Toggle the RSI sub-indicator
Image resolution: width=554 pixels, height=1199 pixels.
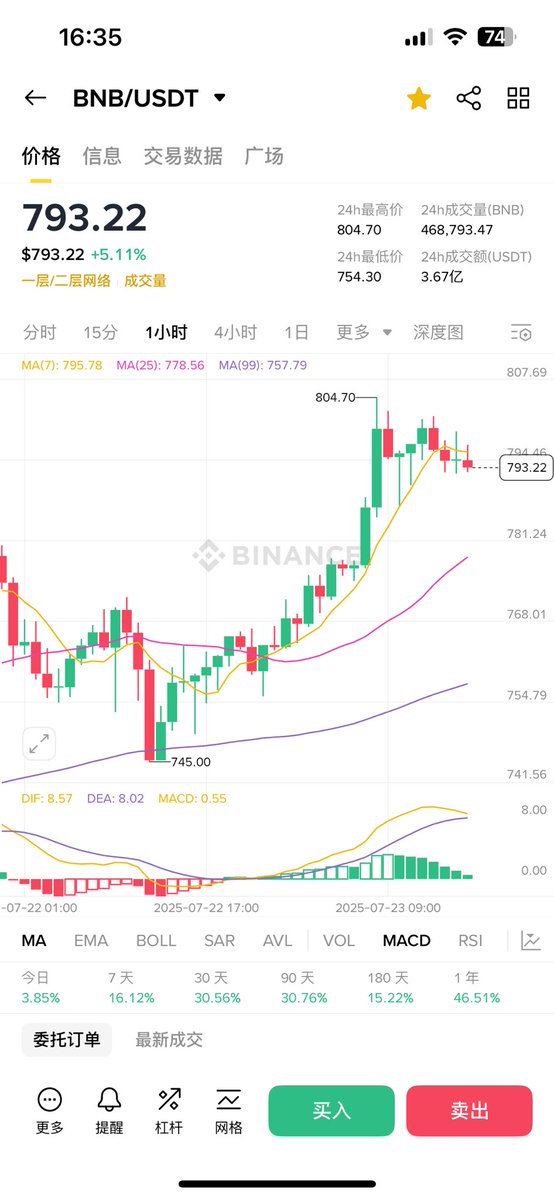pos(471,941)
